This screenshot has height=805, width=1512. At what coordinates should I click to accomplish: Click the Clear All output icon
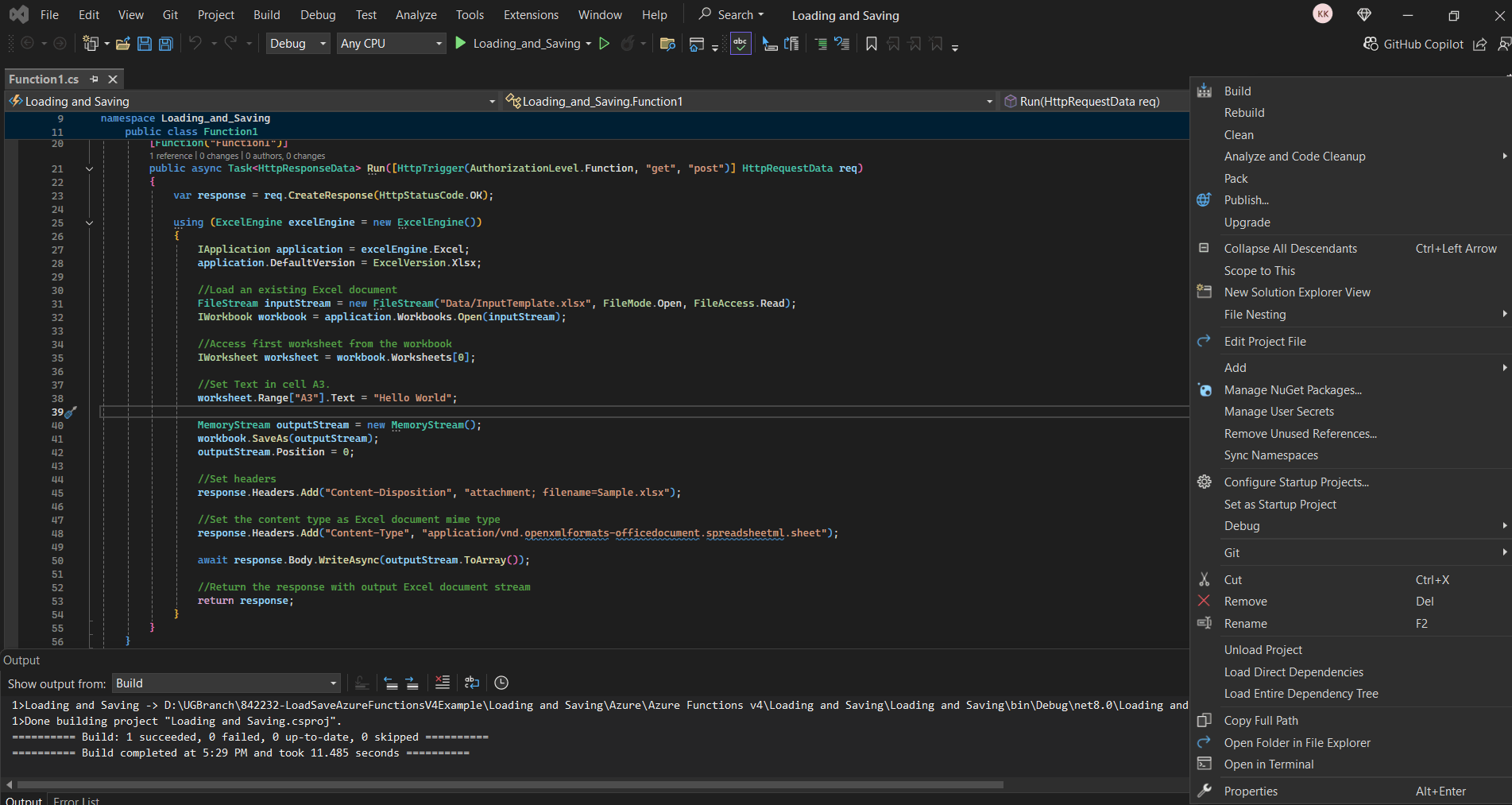(443, 683)
